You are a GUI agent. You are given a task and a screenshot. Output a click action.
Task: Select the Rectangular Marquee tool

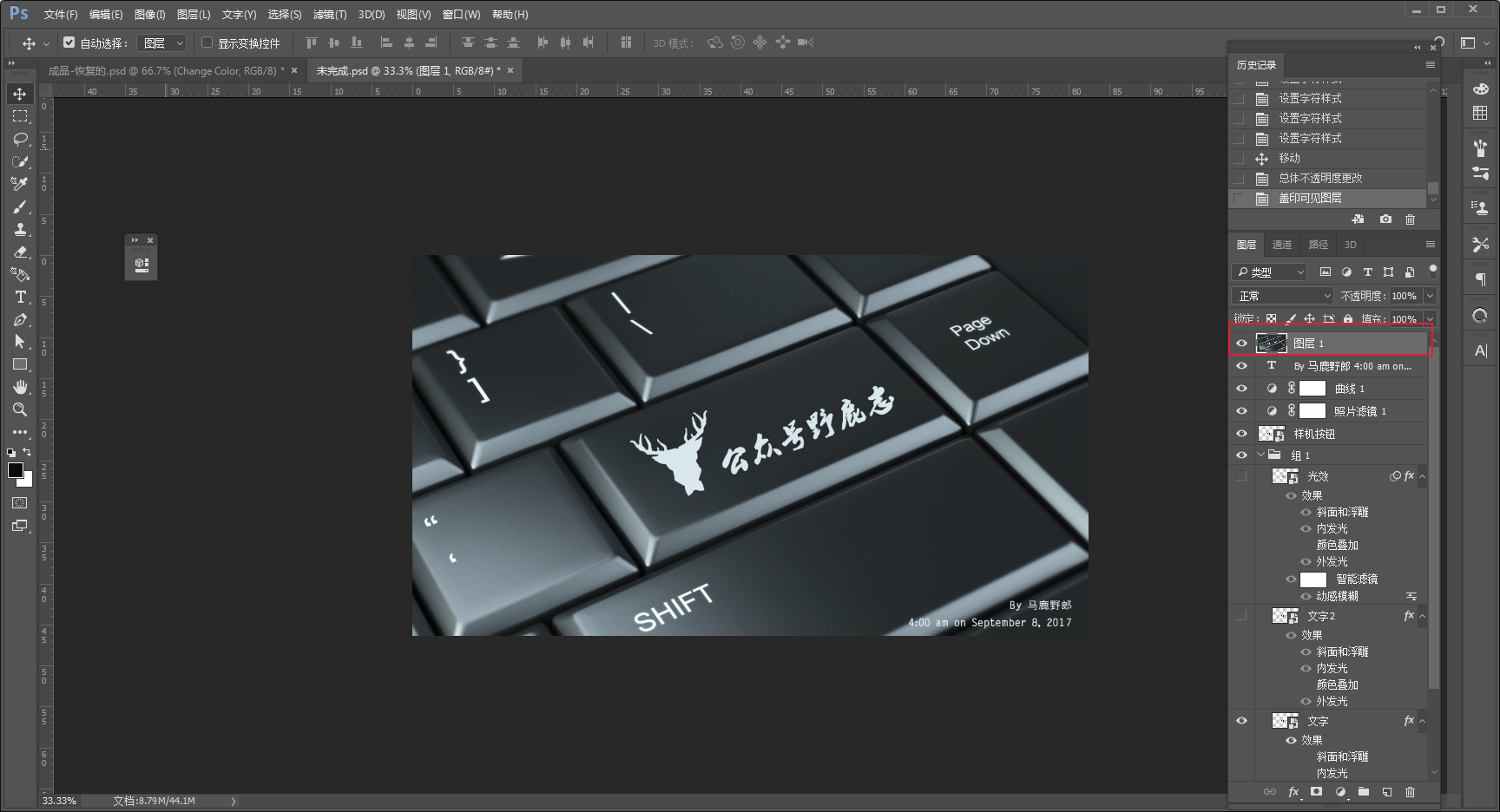(x=19, y=116)
